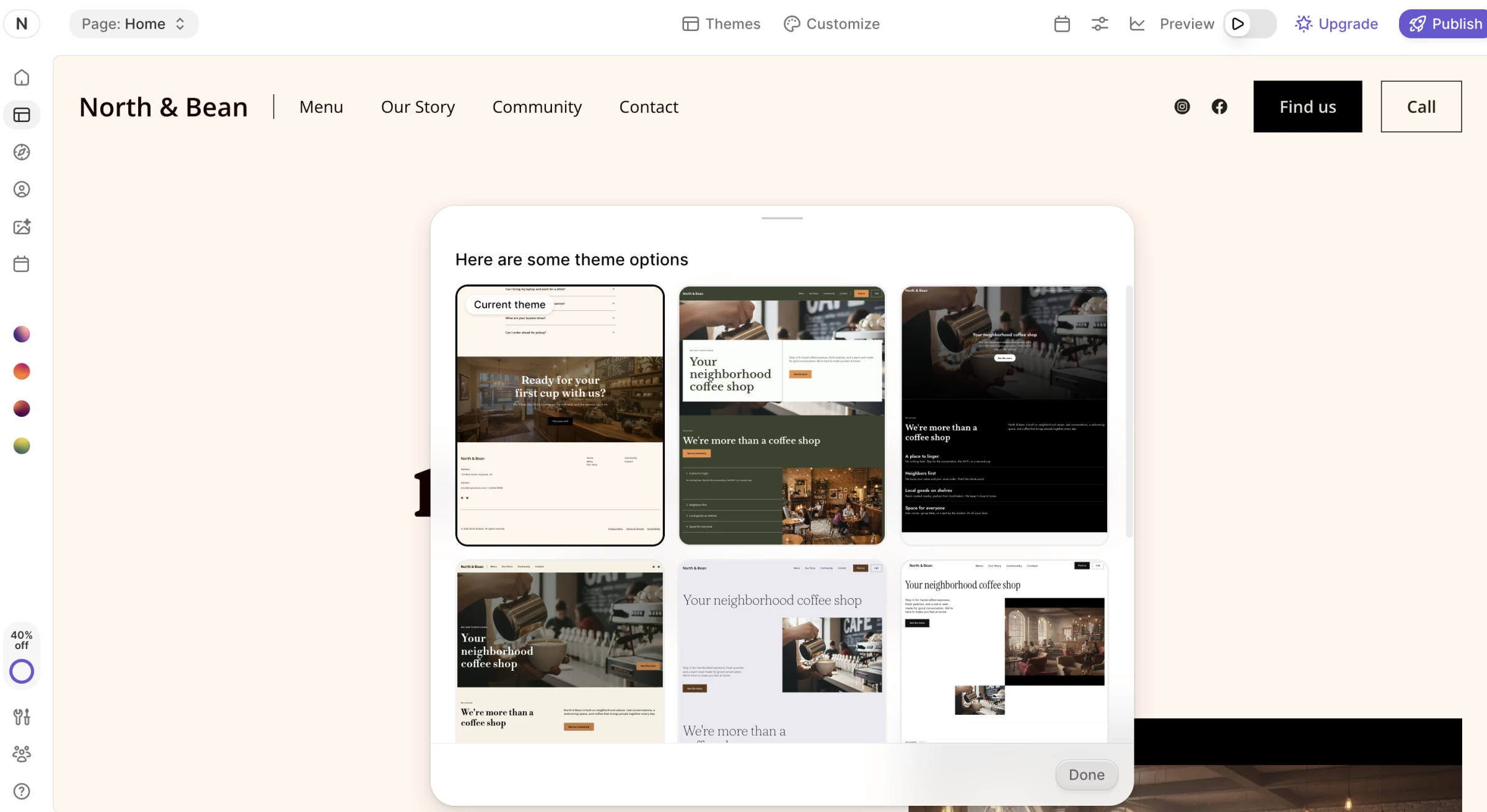Click the Facebook icon in site header
The height and width of the screenshot is (812, 1487).
tap(1219, 107)
